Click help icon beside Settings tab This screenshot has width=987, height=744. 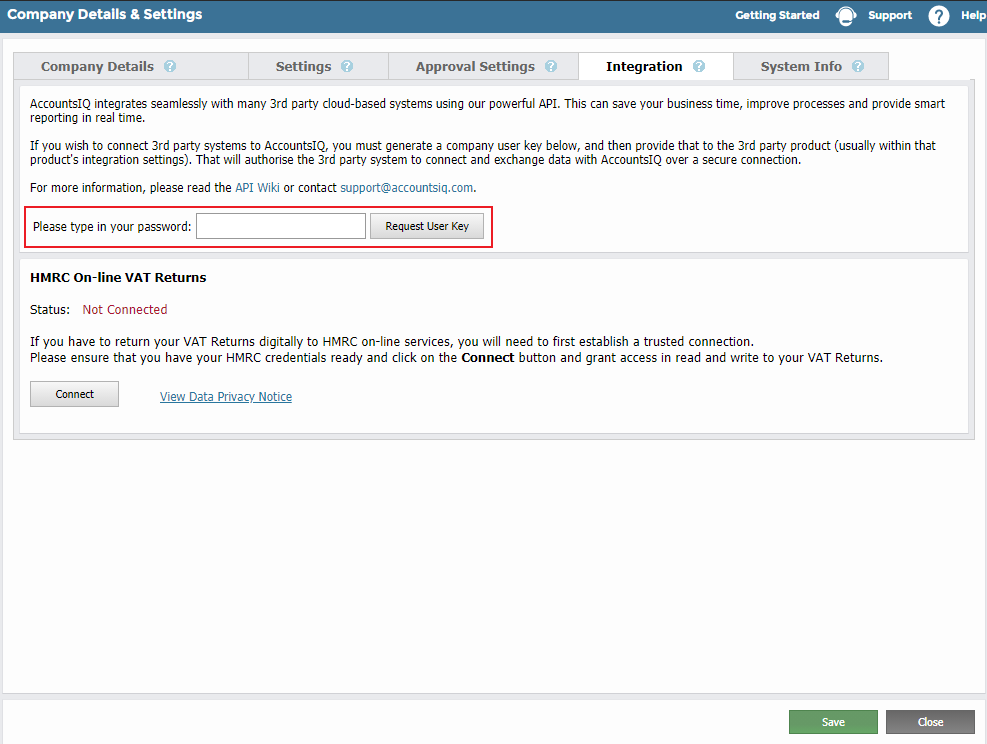tap(347, 66)
